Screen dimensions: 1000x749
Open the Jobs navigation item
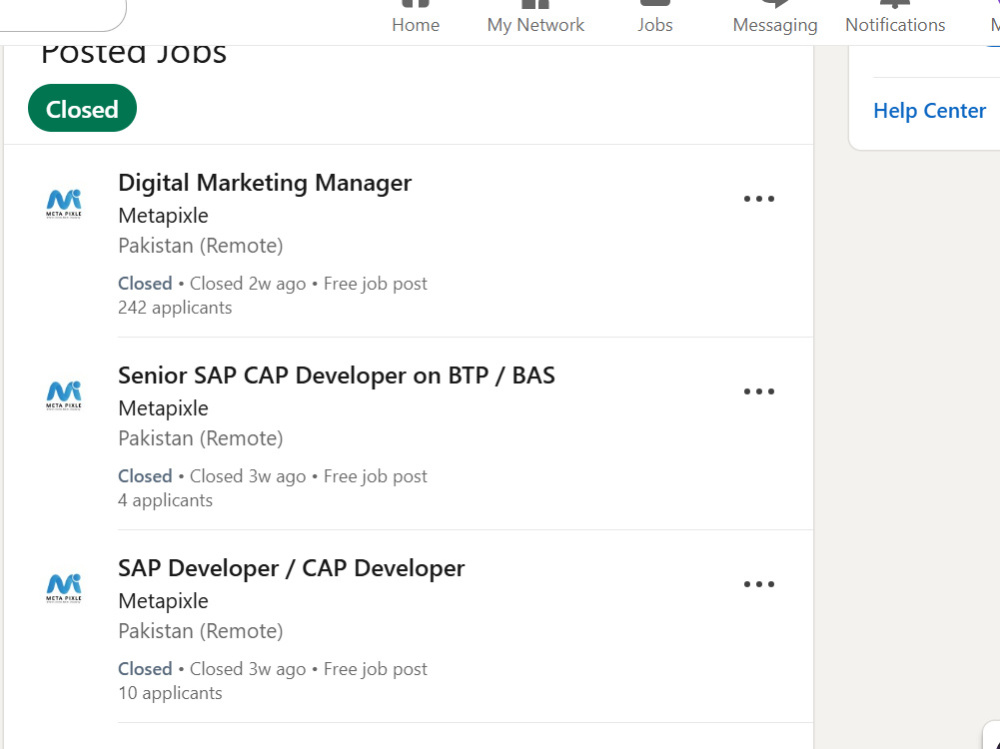[x=654, y=18]
